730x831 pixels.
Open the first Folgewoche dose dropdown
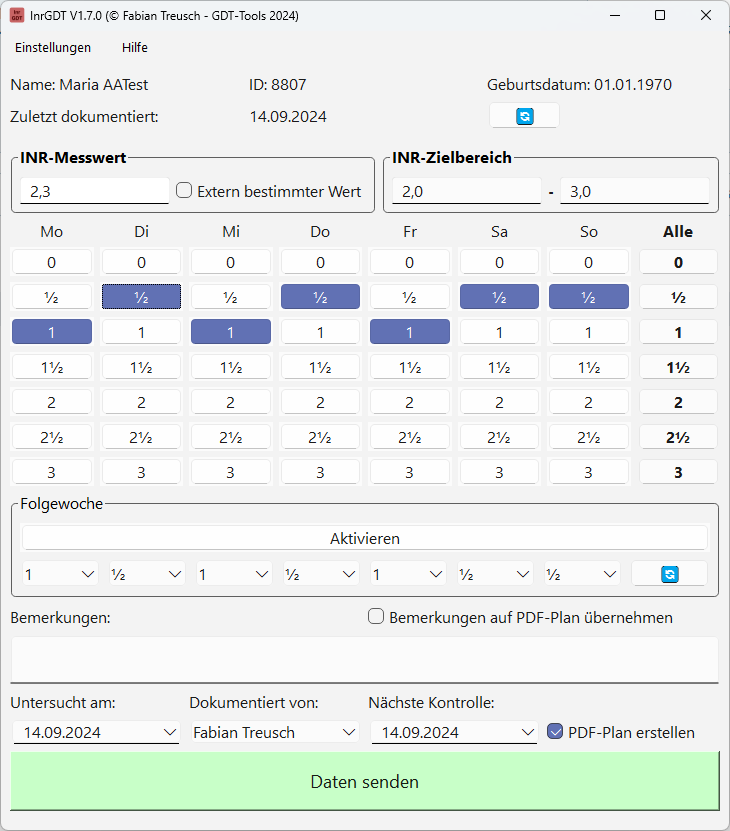(x=60, y=574)
